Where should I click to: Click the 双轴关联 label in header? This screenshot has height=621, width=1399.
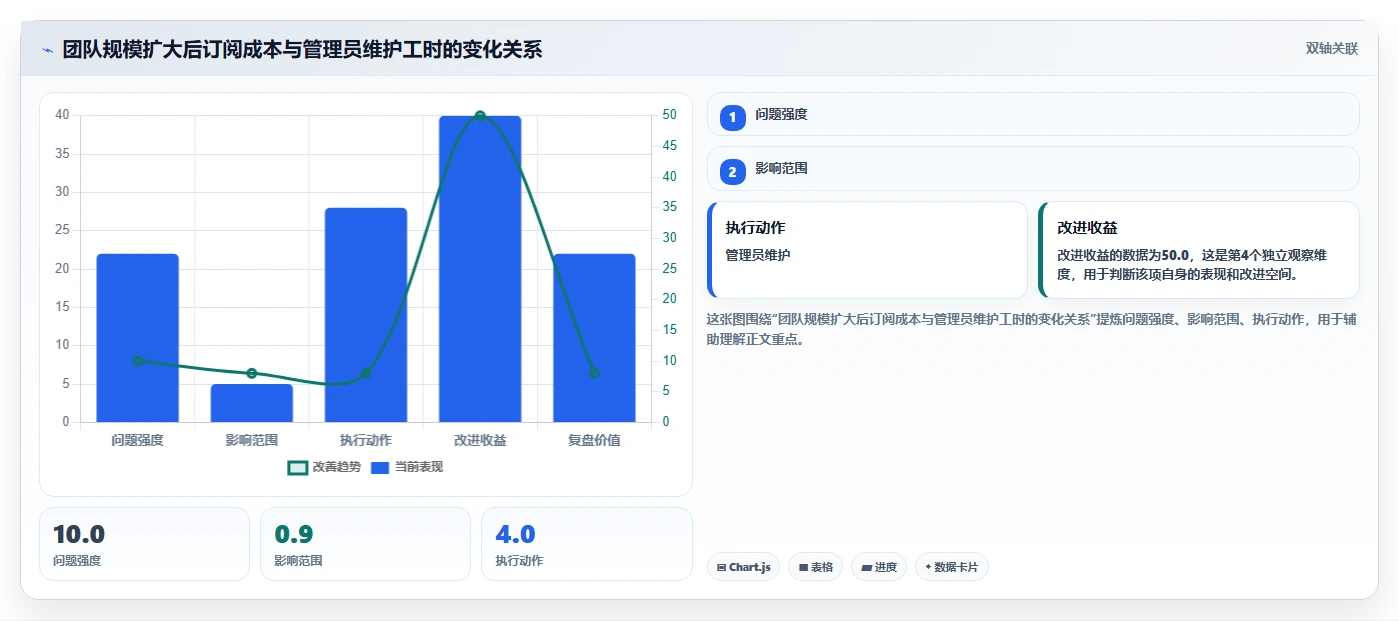1331,49
